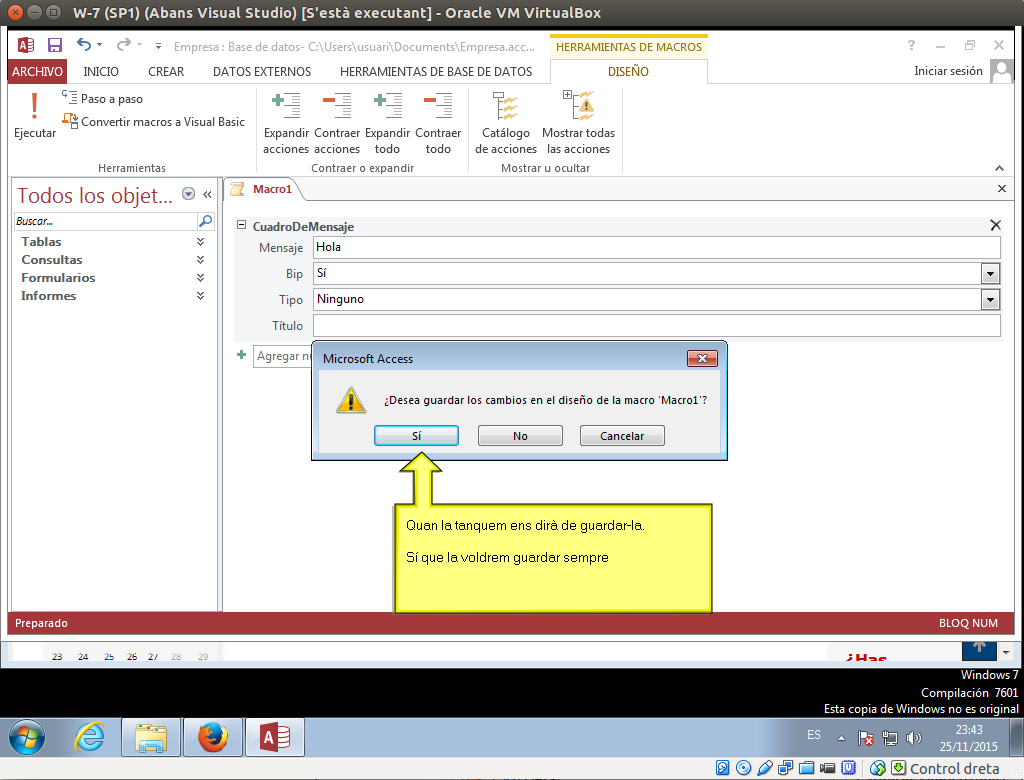Open help question mark icon

tap(911, 45)
